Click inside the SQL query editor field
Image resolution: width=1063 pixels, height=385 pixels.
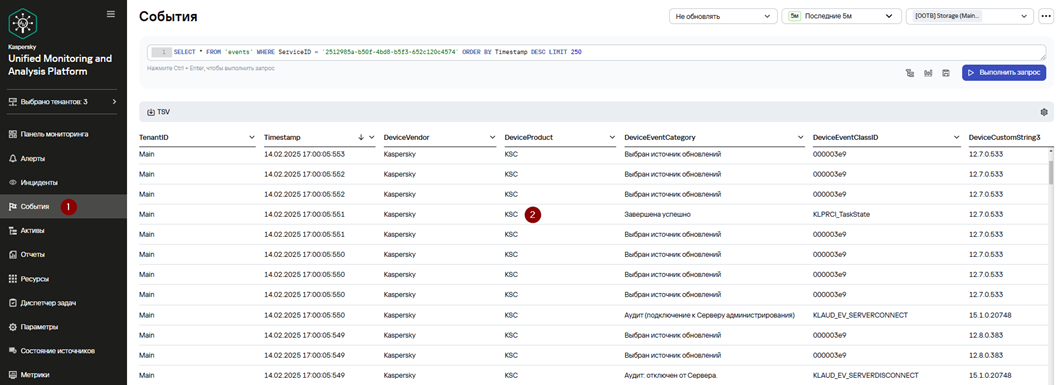click(597, 52)
